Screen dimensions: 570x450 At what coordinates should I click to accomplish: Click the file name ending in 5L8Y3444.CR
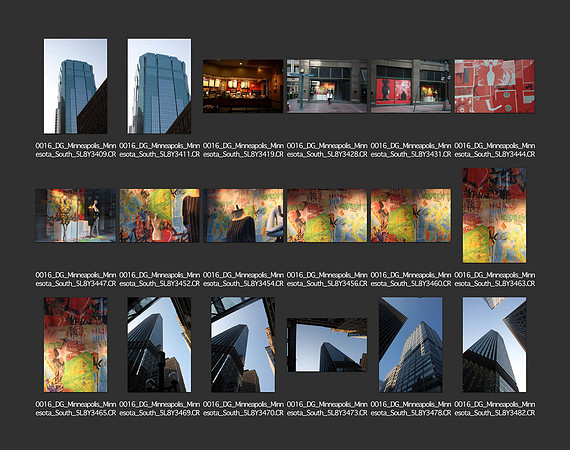tap(494, 150)
